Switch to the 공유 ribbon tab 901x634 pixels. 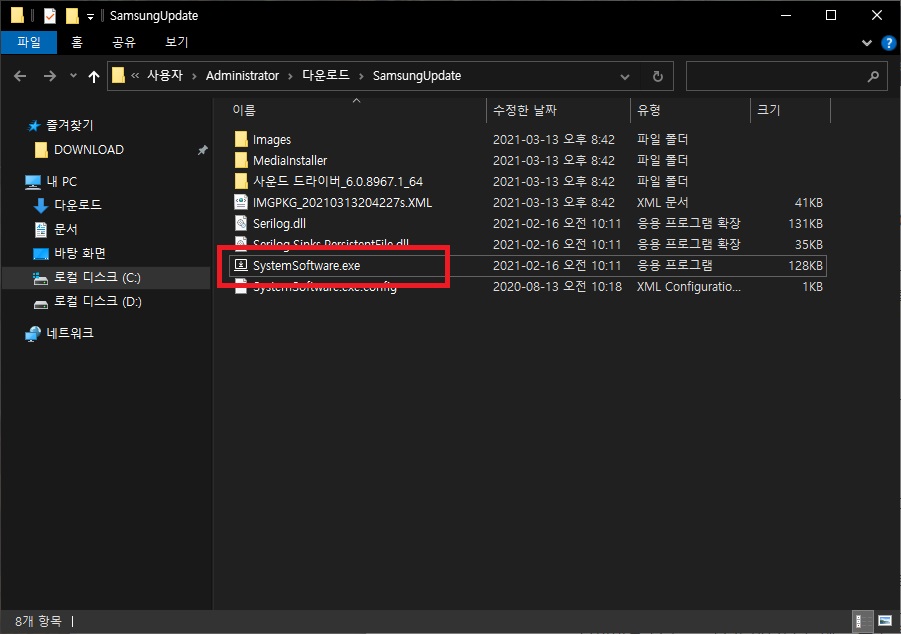coord(124,43)
